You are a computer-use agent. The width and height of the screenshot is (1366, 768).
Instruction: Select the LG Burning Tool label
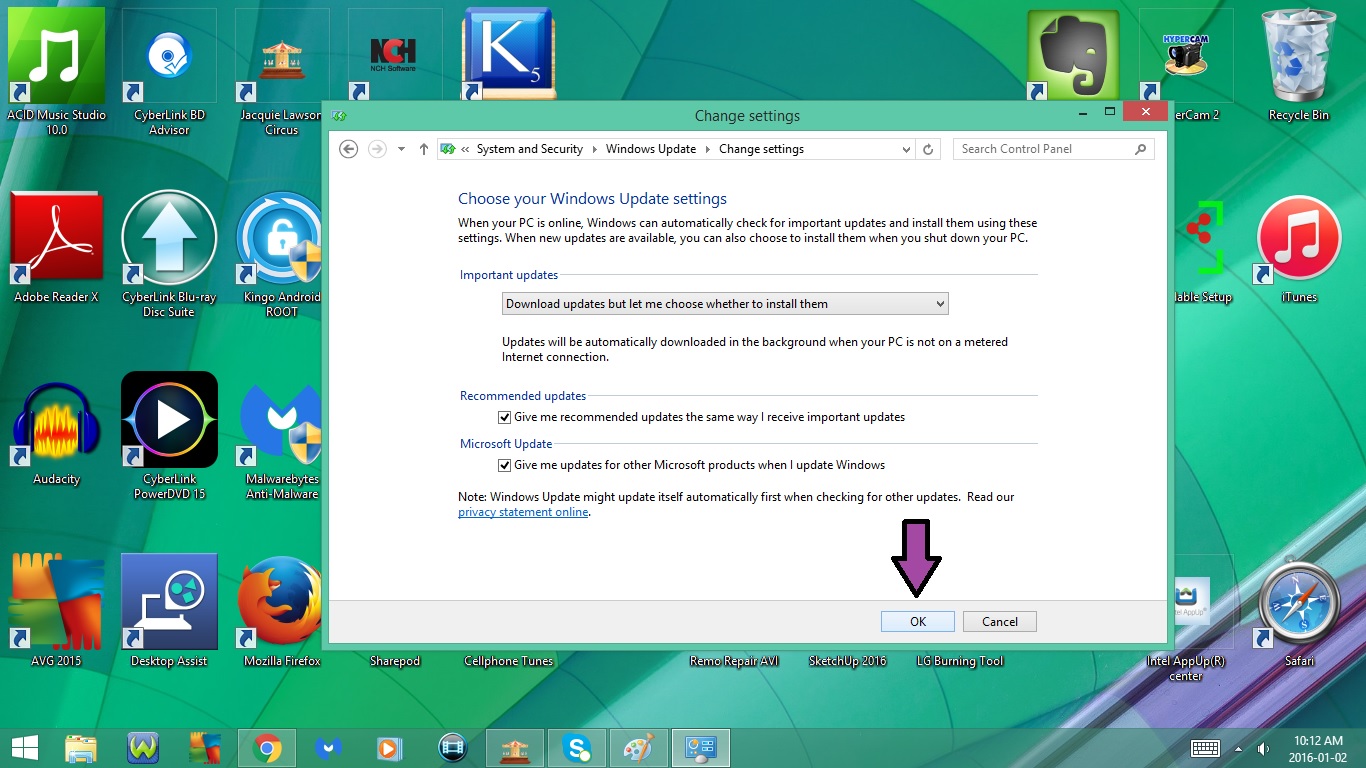[x=961, y=661]
